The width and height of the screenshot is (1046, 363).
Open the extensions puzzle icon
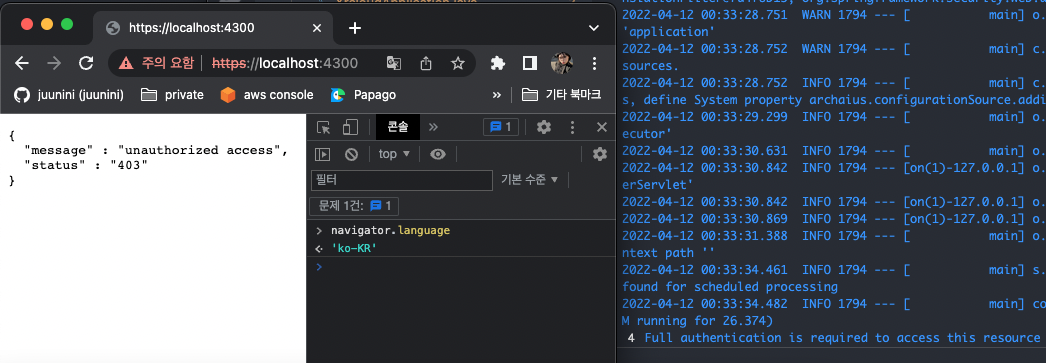tap(498, 63)
